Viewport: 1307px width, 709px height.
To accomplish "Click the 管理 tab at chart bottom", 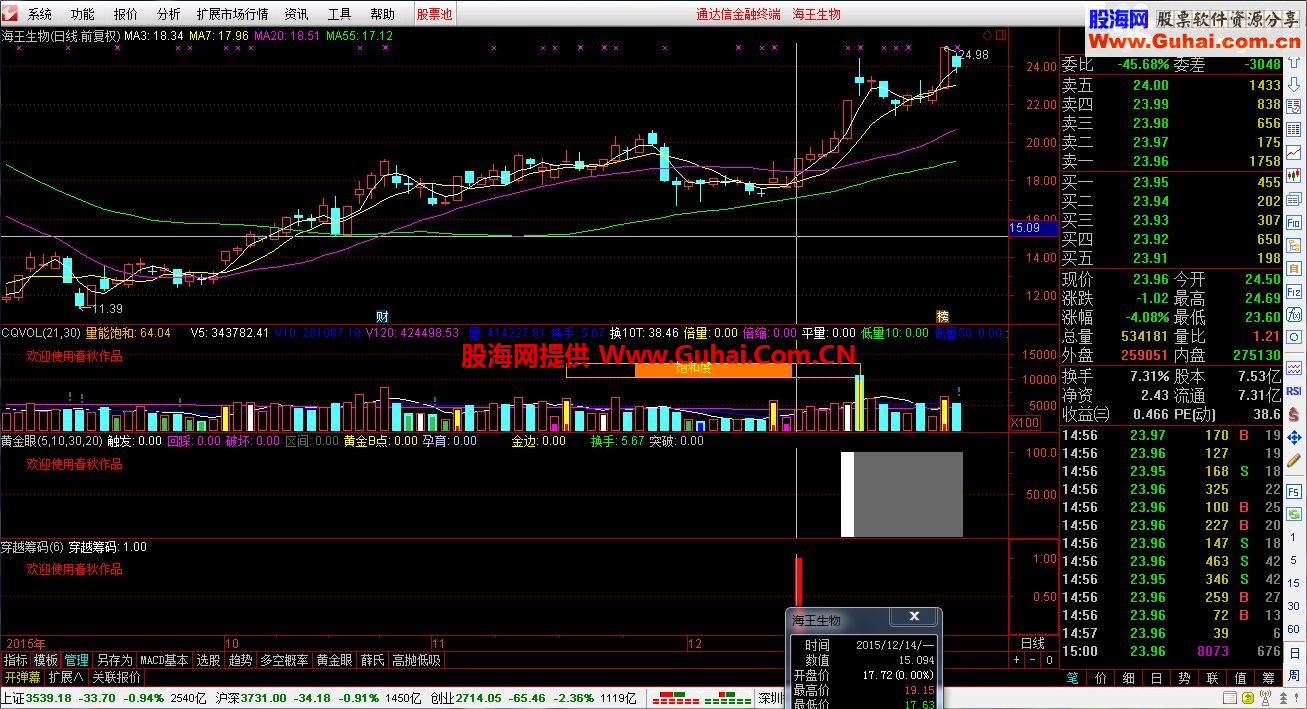I will 76,660.
